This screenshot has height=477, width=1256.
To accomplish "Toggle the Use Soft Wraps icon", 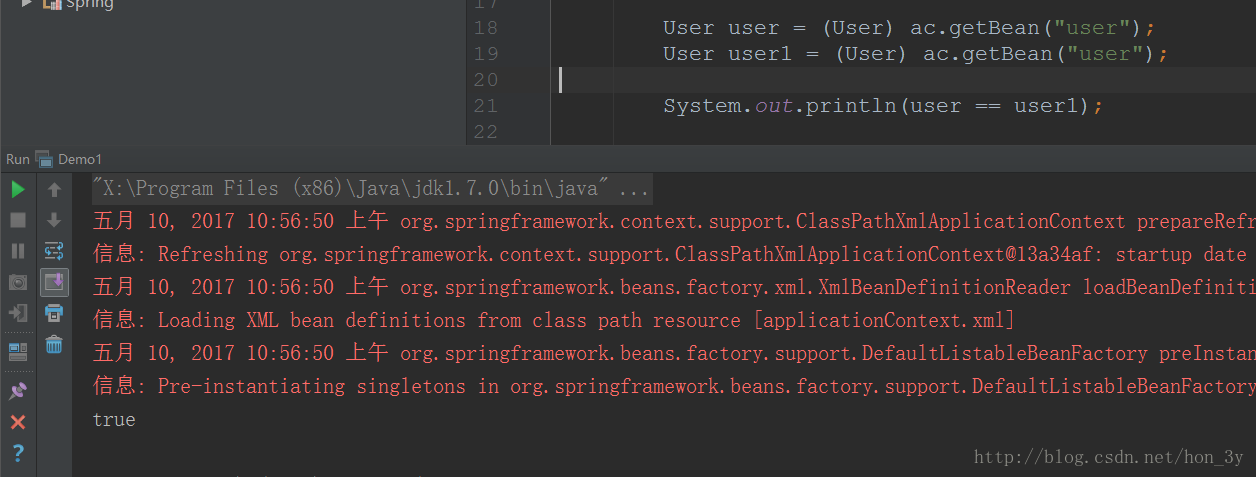I will click(54, 251).
